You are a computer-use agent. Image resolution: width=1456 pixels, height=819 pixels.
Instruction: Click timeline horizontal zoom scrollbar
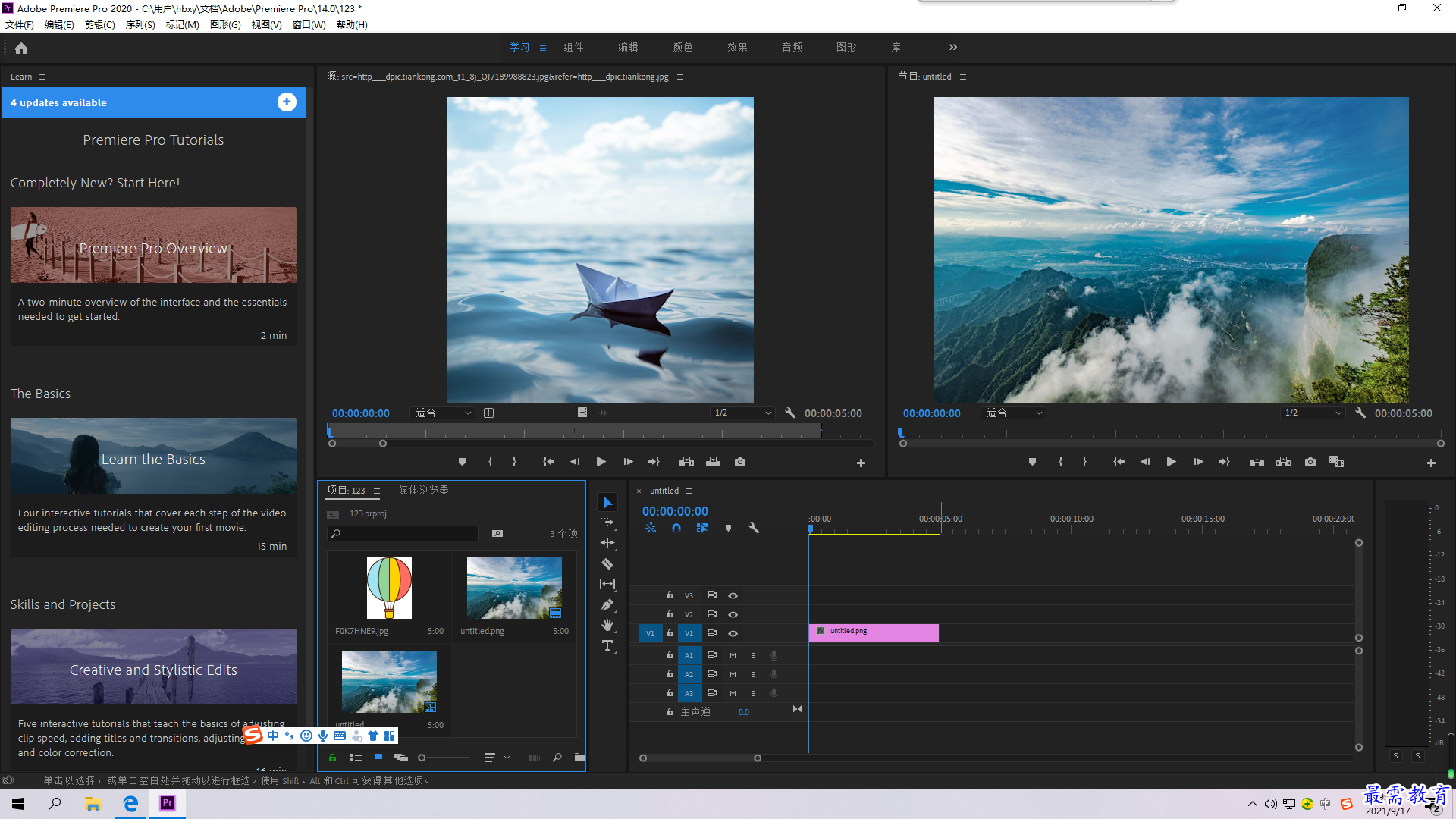pyautogui.click(x=700, y=758)
